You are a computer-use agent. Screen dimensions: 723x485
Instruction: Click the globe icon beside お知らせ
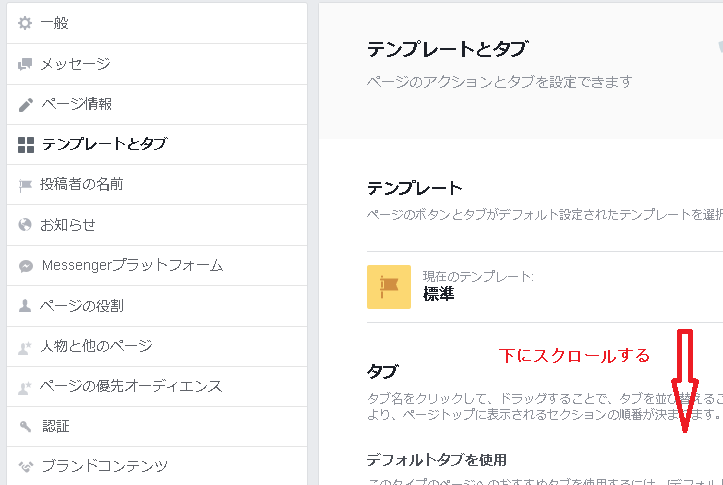(x=25, y=225)
